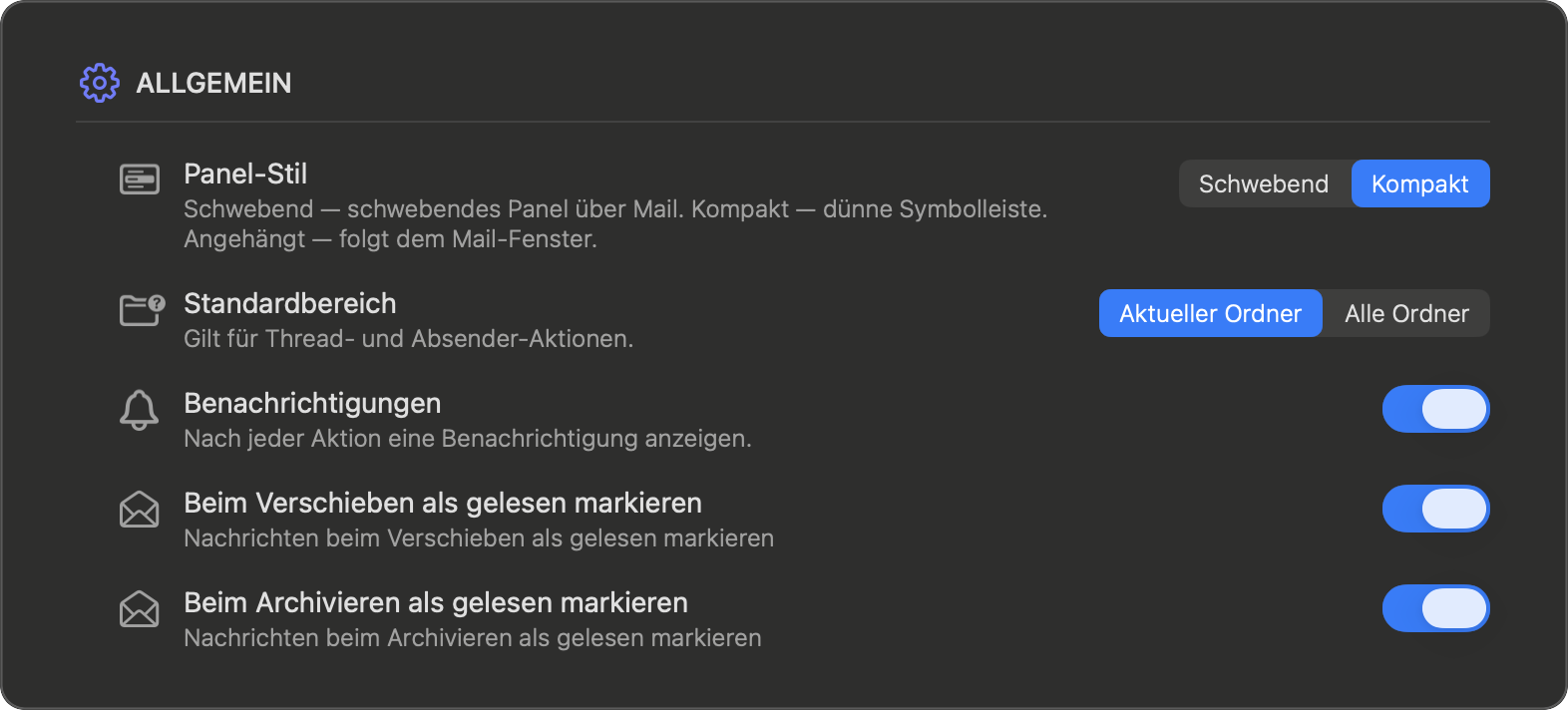Click 'Nachrichten beim Verschieben als gelesen markieren' description
The height and width of the screenshot is (710, 1568).
pyautogui.click(x=479, y=538)
